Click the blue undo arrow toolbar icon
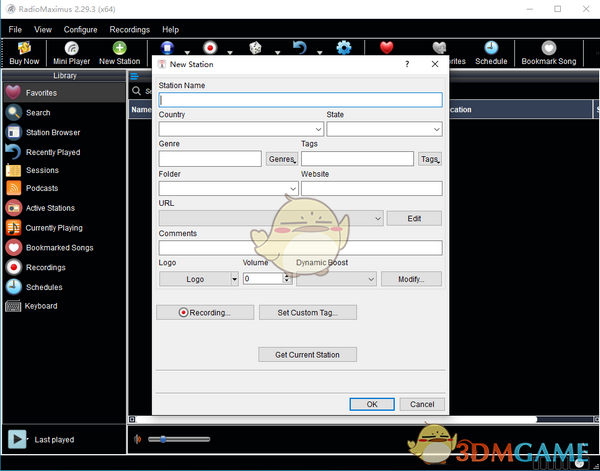 tap(300, 48)
